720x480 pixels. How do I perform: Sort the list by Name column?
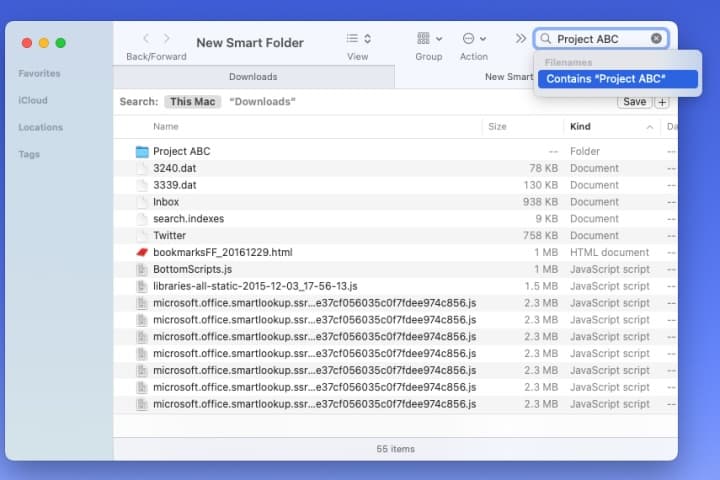pos(166,127)
